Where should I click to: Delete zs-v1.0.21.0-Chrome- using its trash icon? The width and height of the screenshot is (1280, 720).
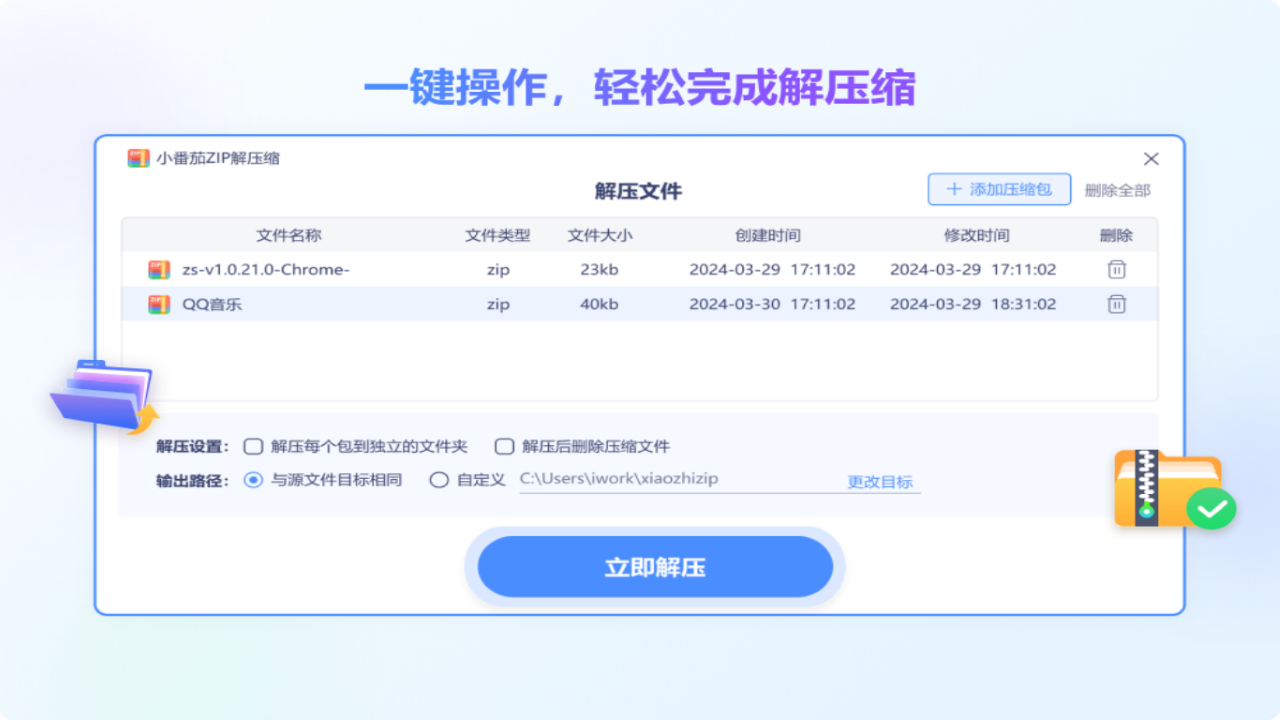pos(1116,269)
